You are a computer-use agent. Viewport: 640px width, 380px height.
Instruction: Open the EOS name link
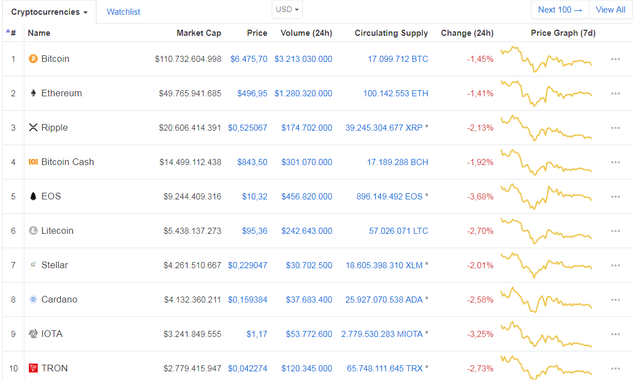(x=51, y=196)
